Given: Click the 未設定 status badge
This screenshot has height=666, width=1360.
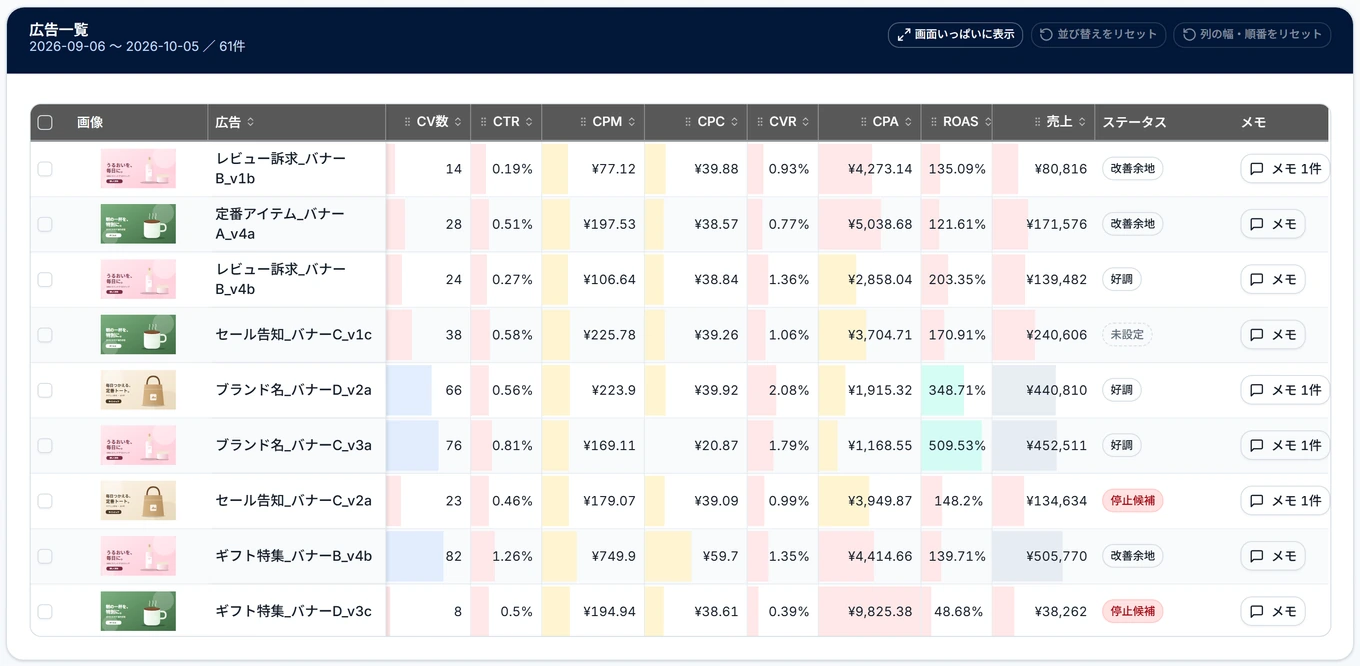Looking at the screenshot, I should (x=1127, y=335).
